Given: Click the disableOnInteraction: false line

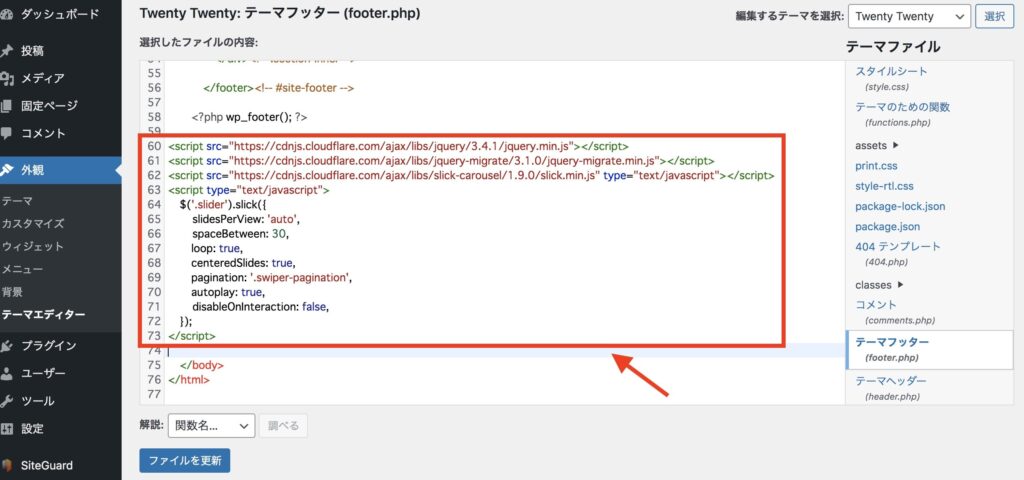Looking at the screenshot, I should (x=259, y=306).
